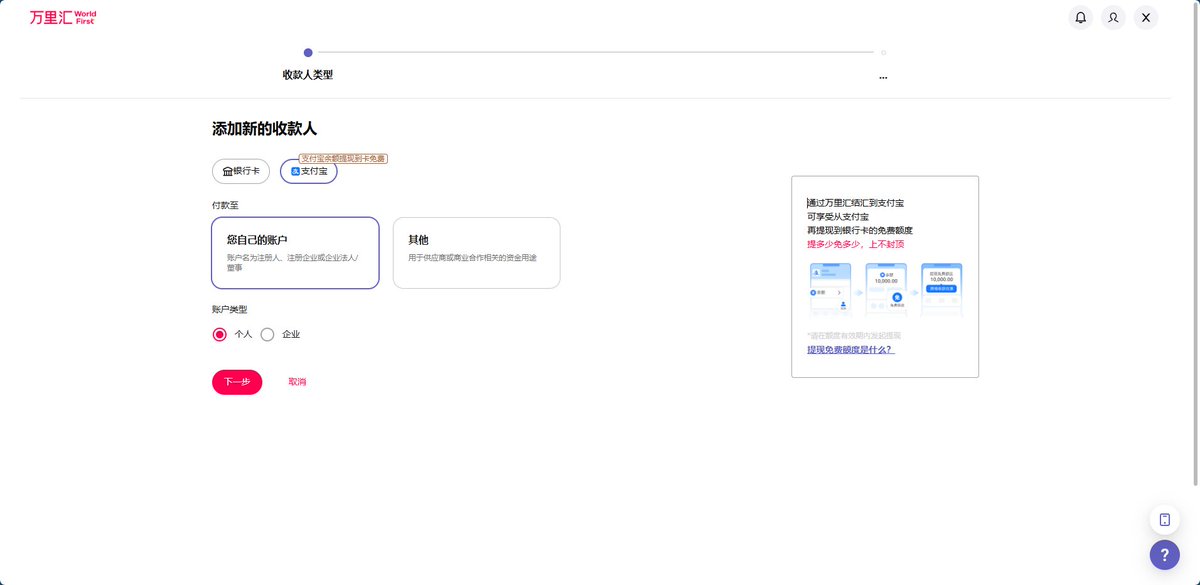
Task: Open the notifications bell icon
Action: pyautogui.click(x=1080, y=17)
